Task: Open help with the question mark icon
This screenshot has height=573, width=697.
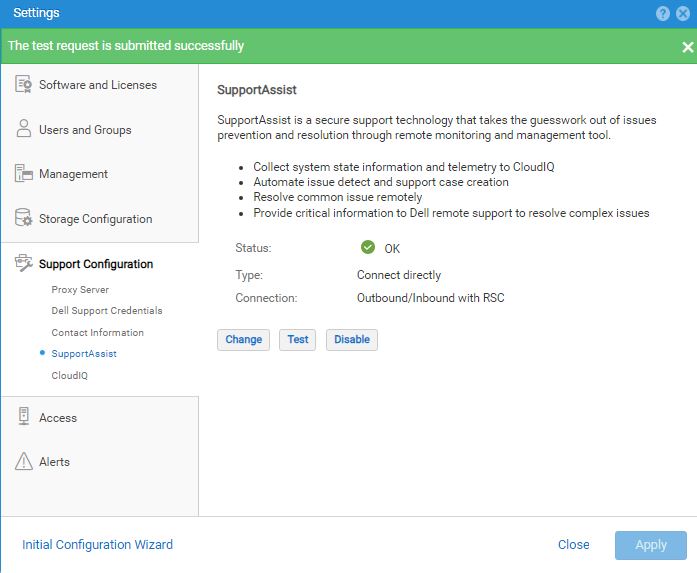Action: tap(663, 13)
